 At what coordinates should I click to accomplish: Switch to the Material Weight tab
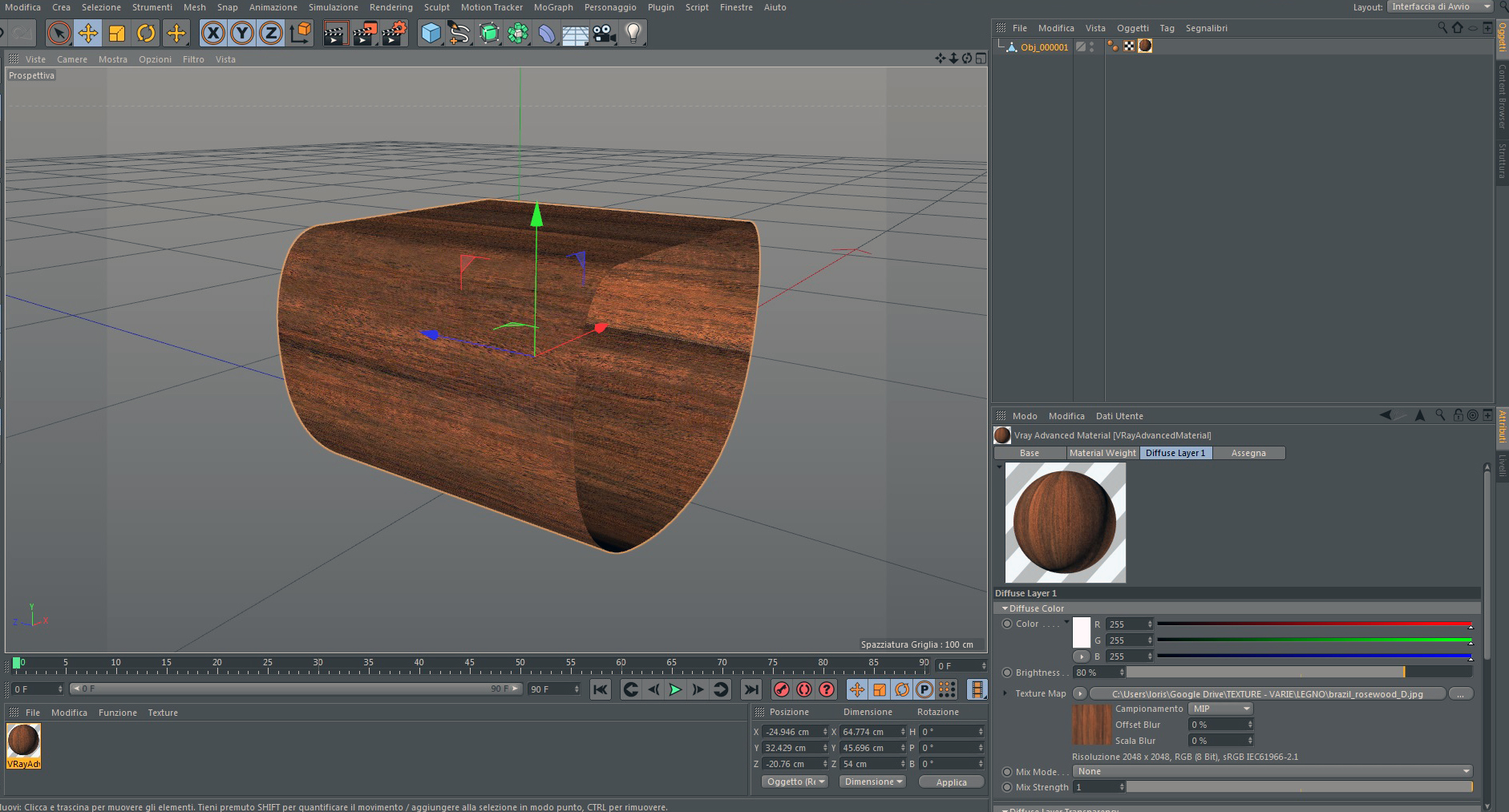[x=1102, y=453]
